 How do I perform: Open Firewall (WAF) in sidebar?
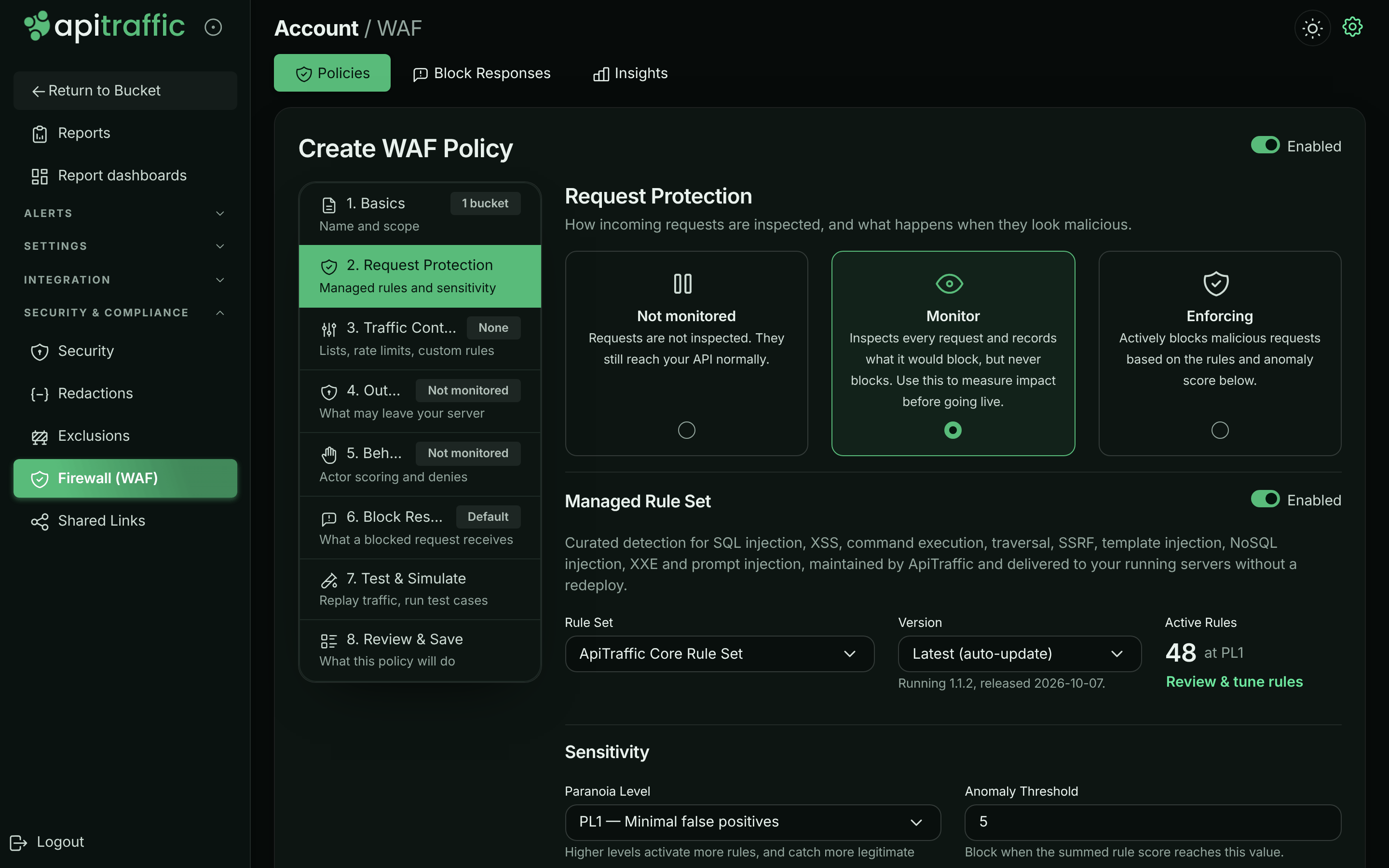(x=124, y=478)
